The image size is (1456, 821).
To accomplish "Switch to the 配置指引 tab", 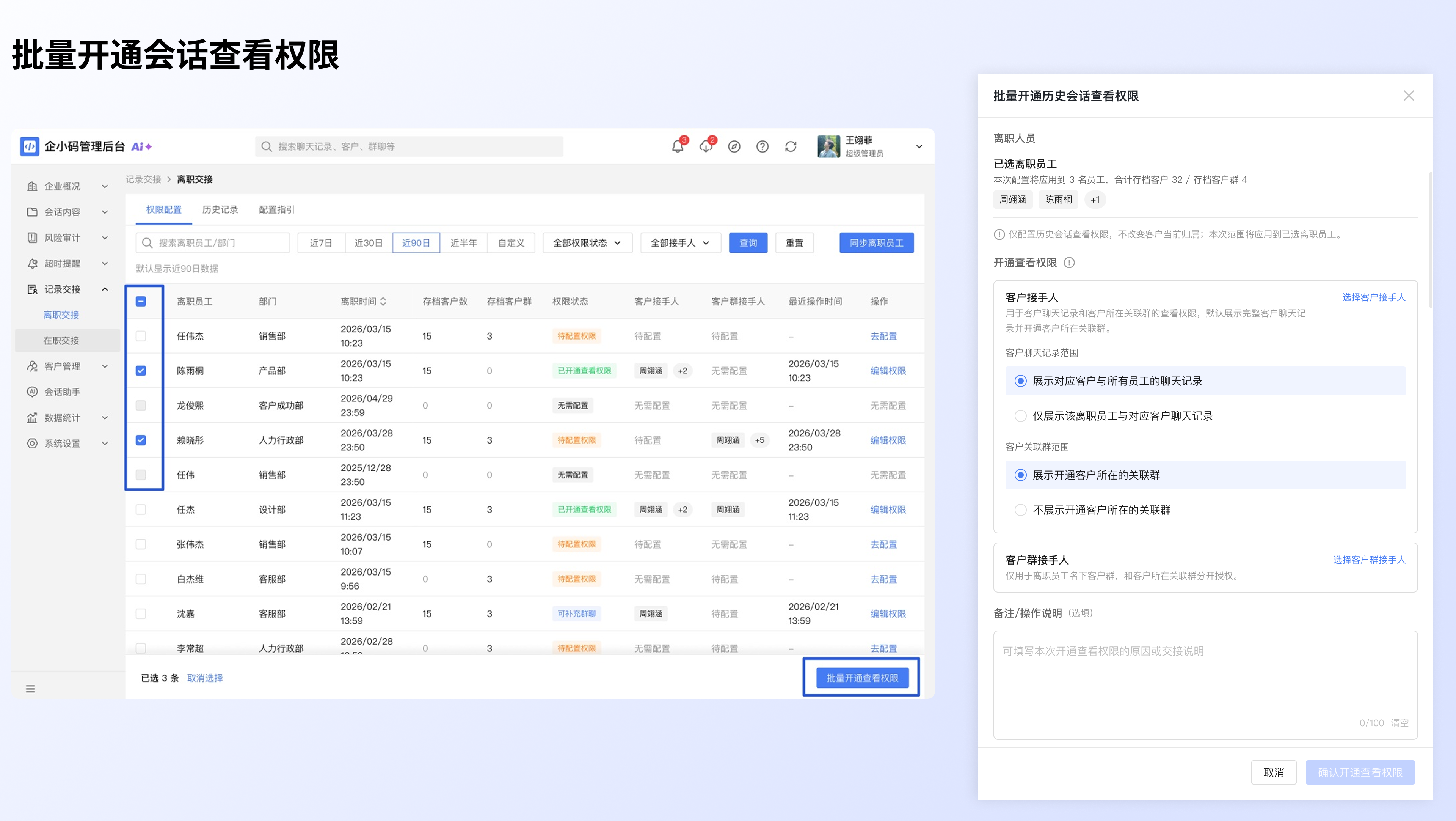I will 276,210.
